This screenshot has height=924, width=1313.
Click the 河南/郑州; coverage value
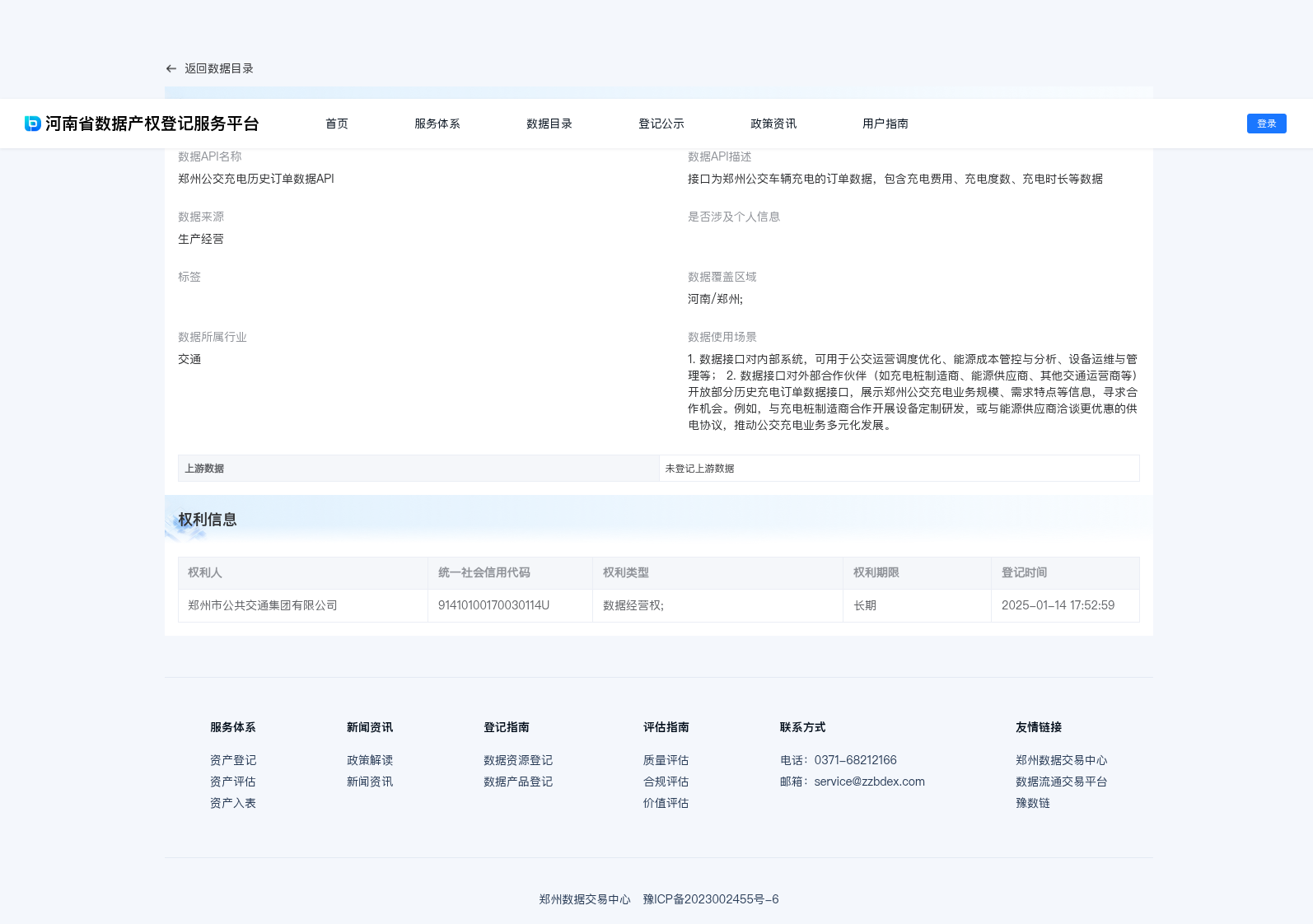pos(716,299)
